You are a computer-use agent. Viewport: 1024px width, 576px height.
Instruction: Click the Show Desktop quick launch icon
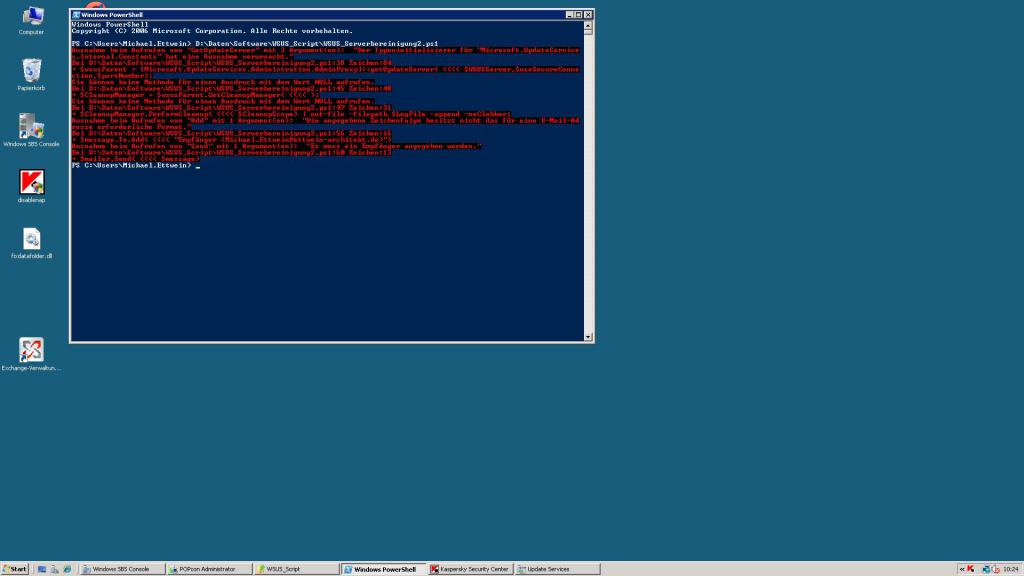click(42, 569)
